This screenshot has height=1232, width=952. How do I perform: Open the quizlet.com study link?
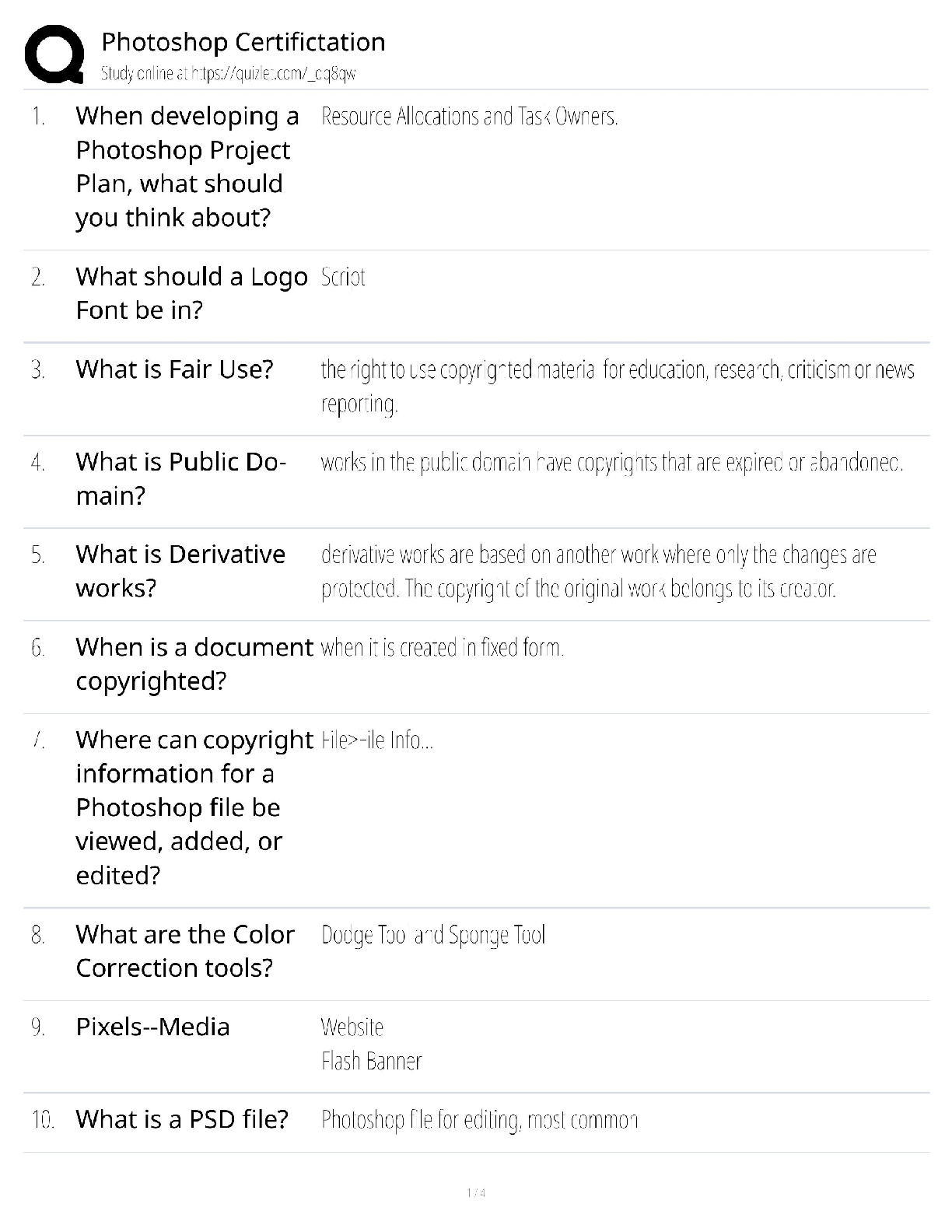pos(229,74)
